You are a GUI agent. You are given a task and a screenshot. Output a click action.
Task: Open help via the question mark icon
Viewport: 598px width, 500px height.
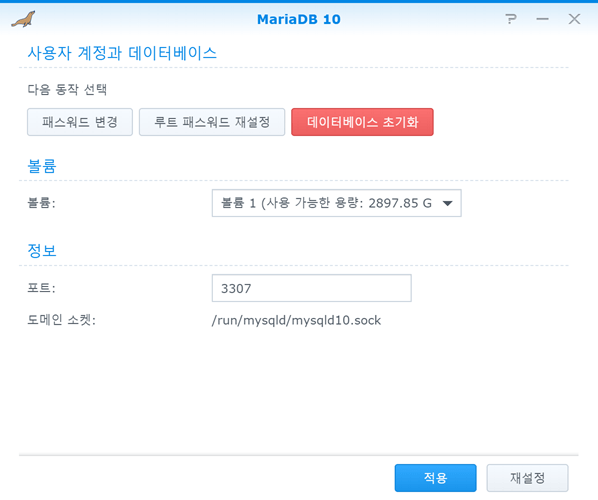[x=511, y=19]
